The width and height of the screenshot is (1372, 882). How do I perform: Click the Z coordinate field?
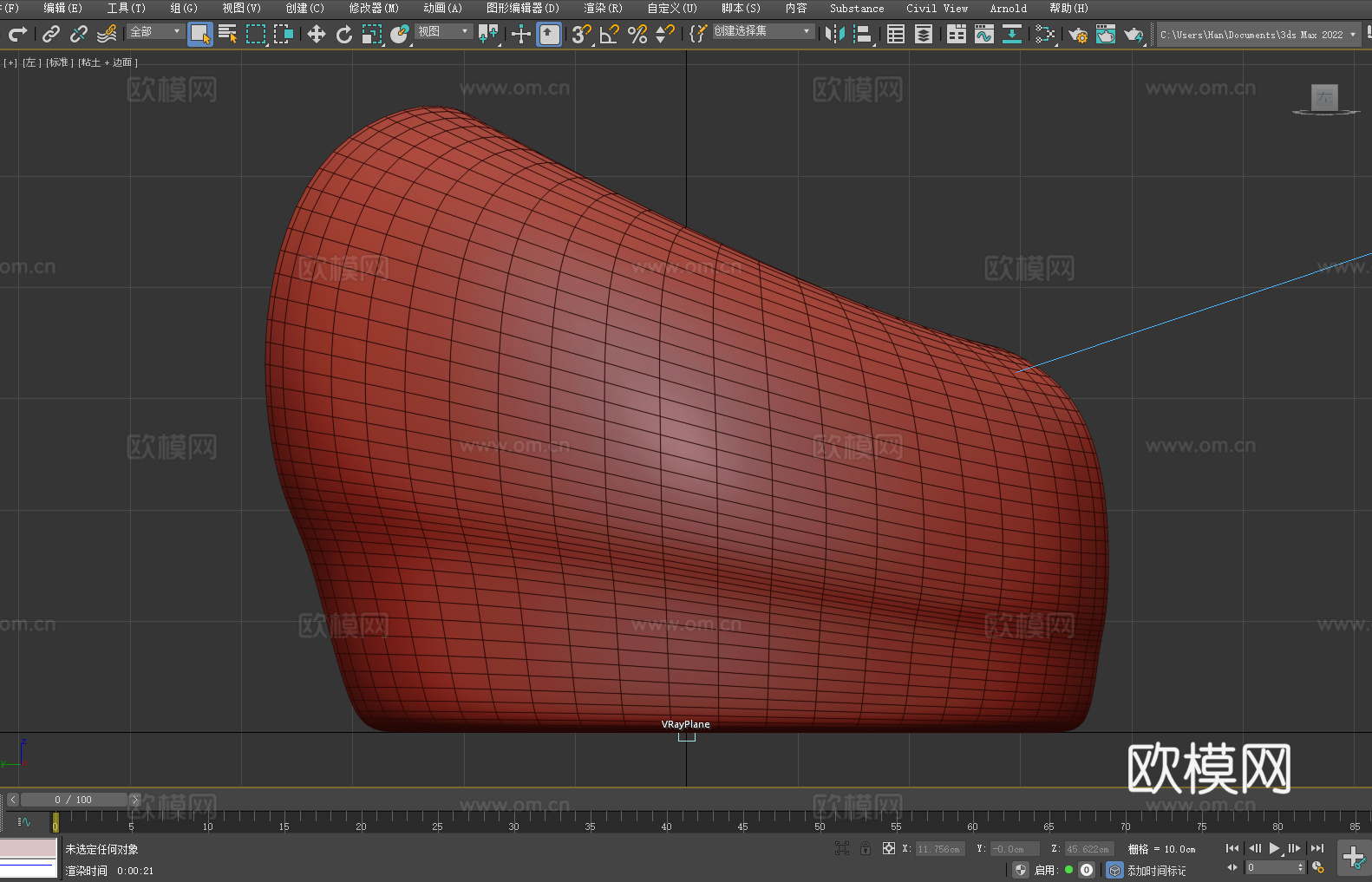[1088, 849]
